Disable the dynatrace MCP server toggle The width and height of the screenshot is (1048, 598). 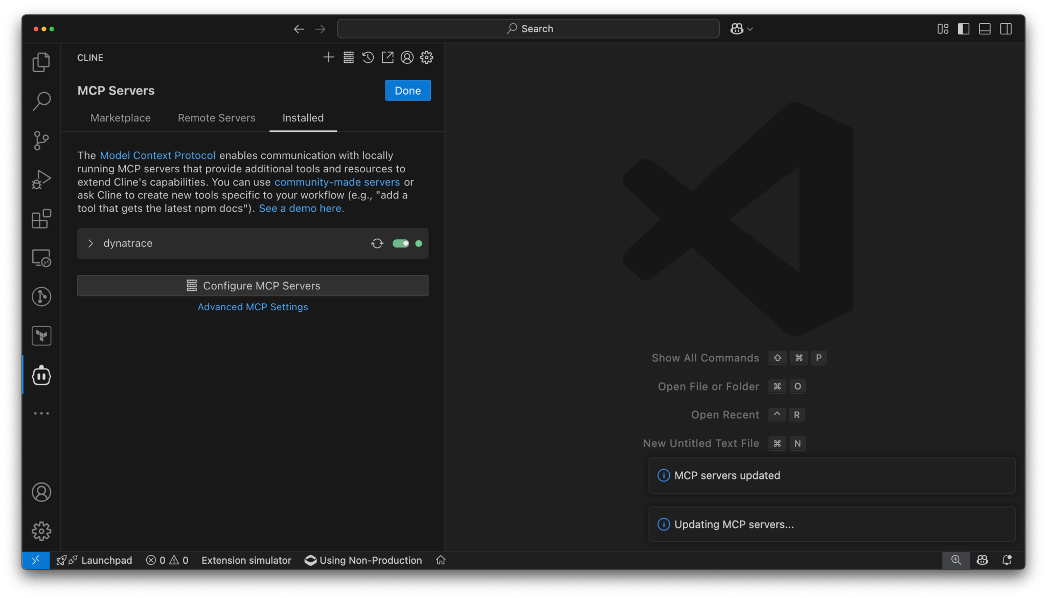point(400,243)
